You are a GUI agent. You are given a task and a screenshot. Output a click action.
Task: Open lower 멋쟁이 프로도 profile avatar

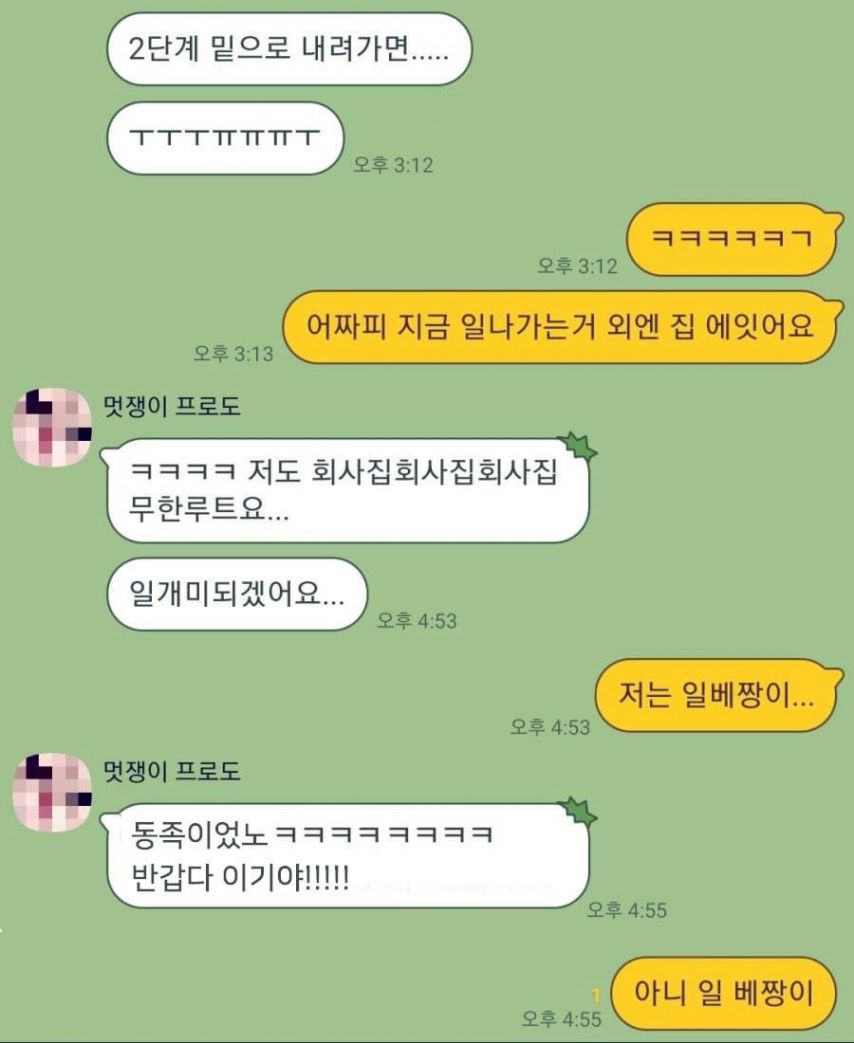[x=53, y=792]
